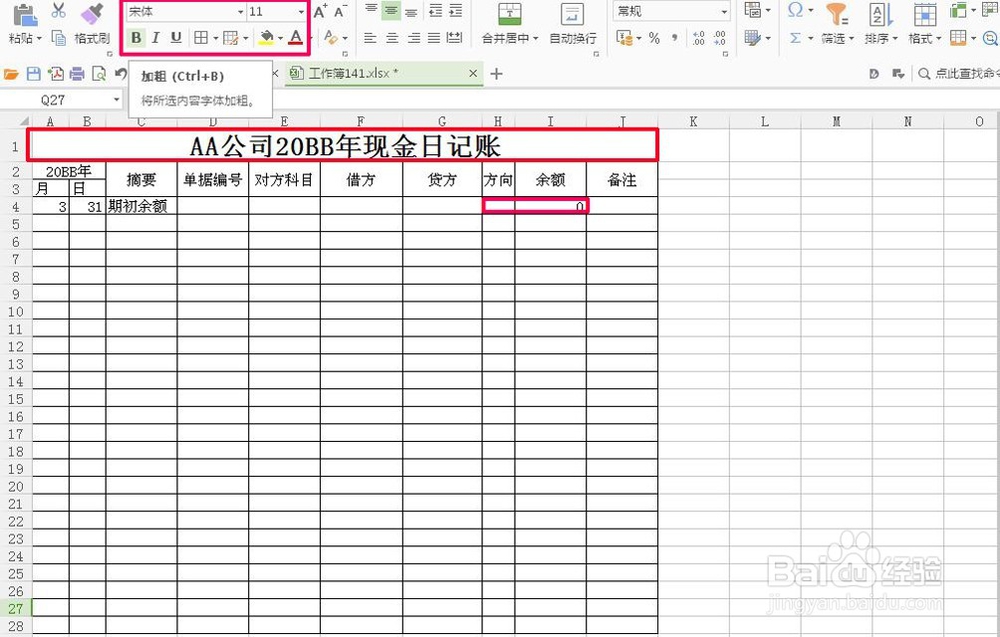Image resolution: width=1000 pixels, height=637 pixels.
Task: Click the increase decimal places icon
Action: [x=698, y=38]
